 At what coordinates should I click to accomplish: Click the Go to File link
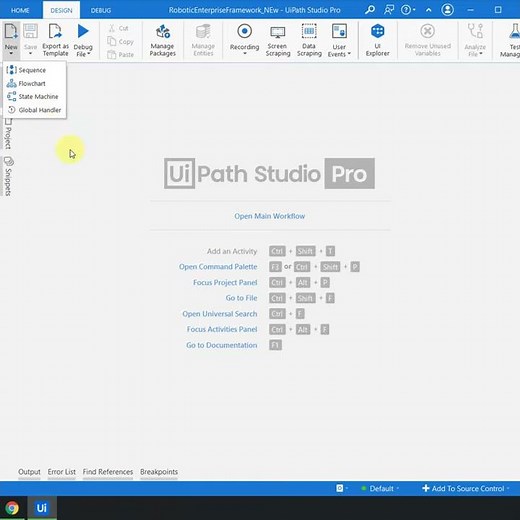click(241, 298)
